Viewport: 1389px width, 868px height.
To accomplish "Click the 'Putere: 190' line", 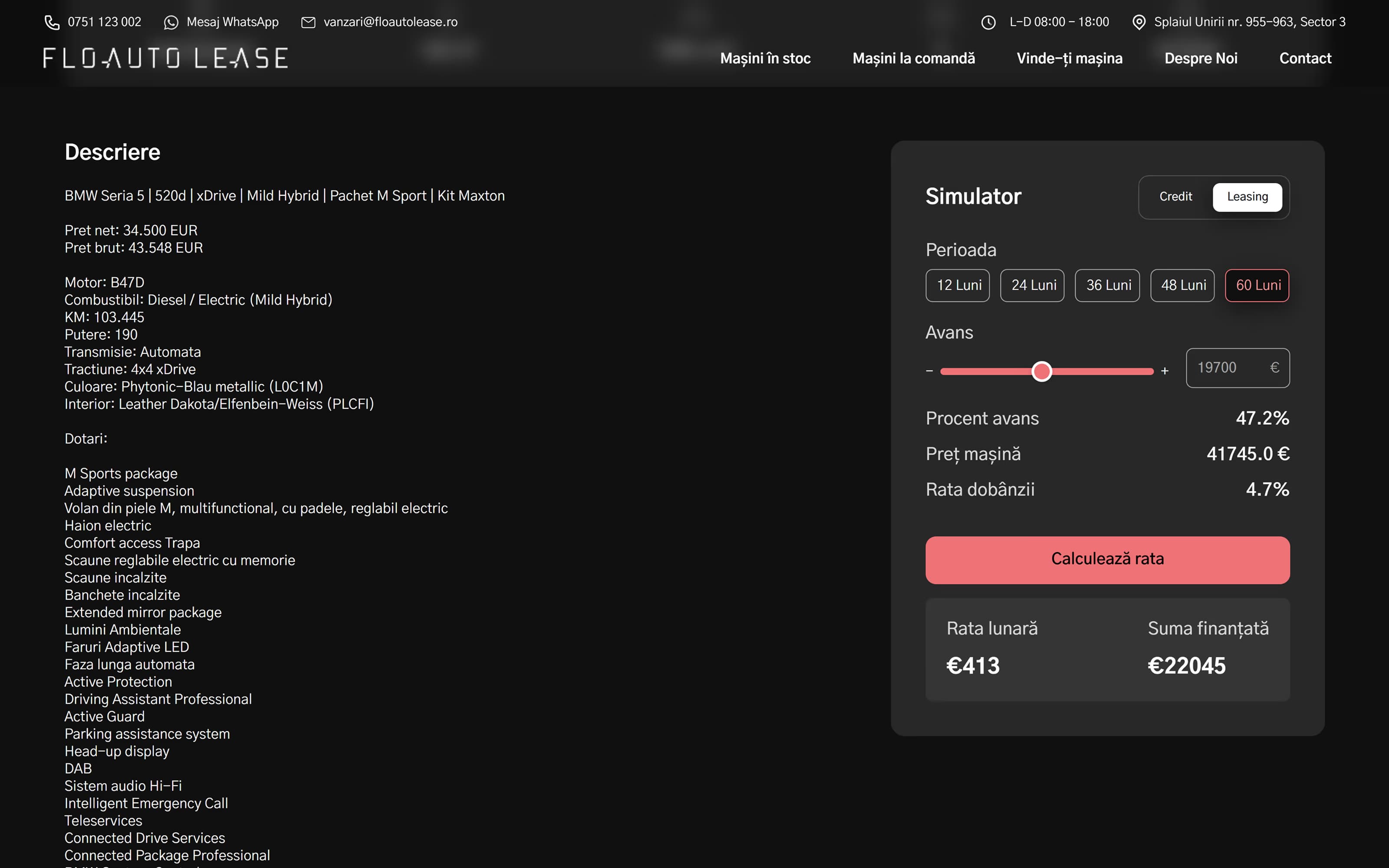I will tap(101, 335).
